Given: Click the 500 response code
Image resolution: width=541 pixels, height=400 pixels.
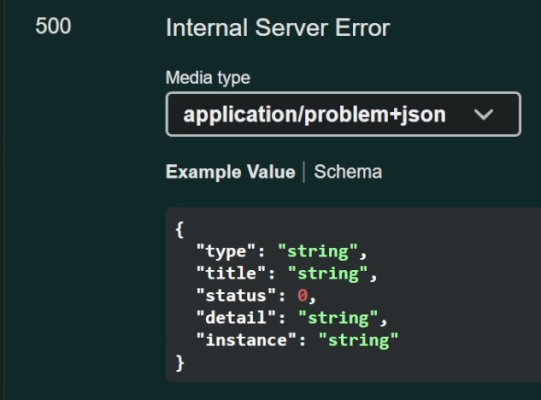Looking at the screenshot, I should (x=53, y=26).
